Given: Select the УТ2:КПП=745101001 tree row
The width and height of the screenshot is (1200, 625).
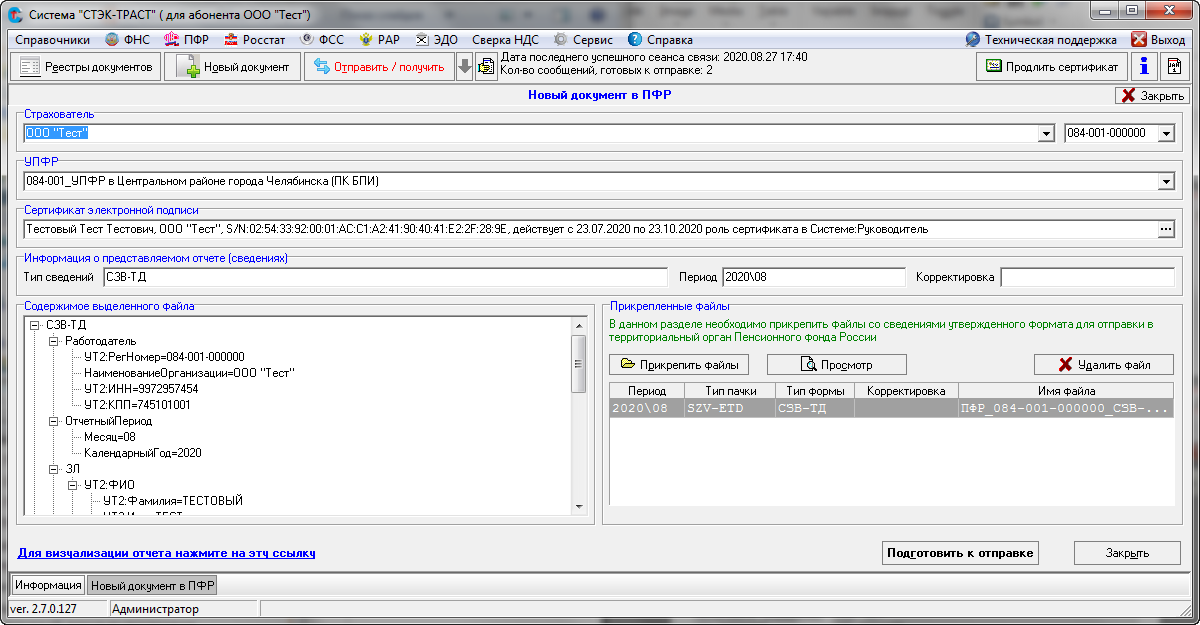Looking at the screenshot, I should (137, 405).
